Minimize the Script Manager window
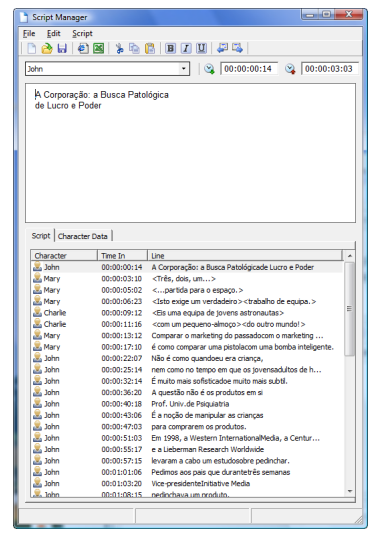The image size is (377, 537). tap(310, 14)
